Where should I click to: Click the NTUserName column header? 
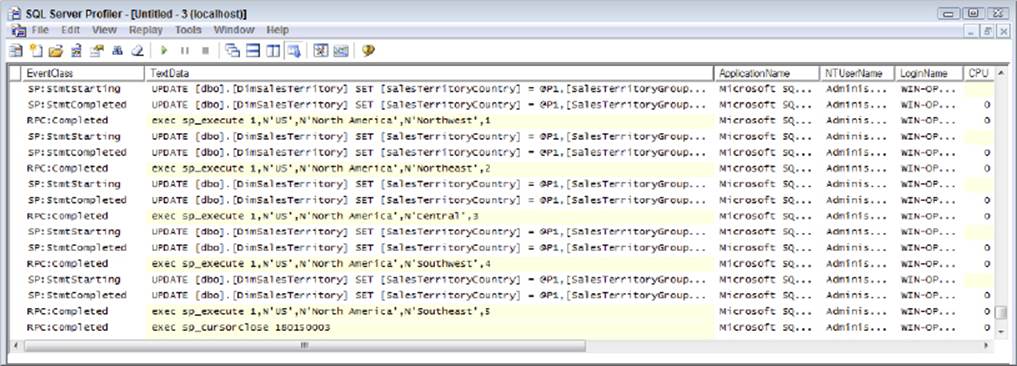(x=857, y=73)
